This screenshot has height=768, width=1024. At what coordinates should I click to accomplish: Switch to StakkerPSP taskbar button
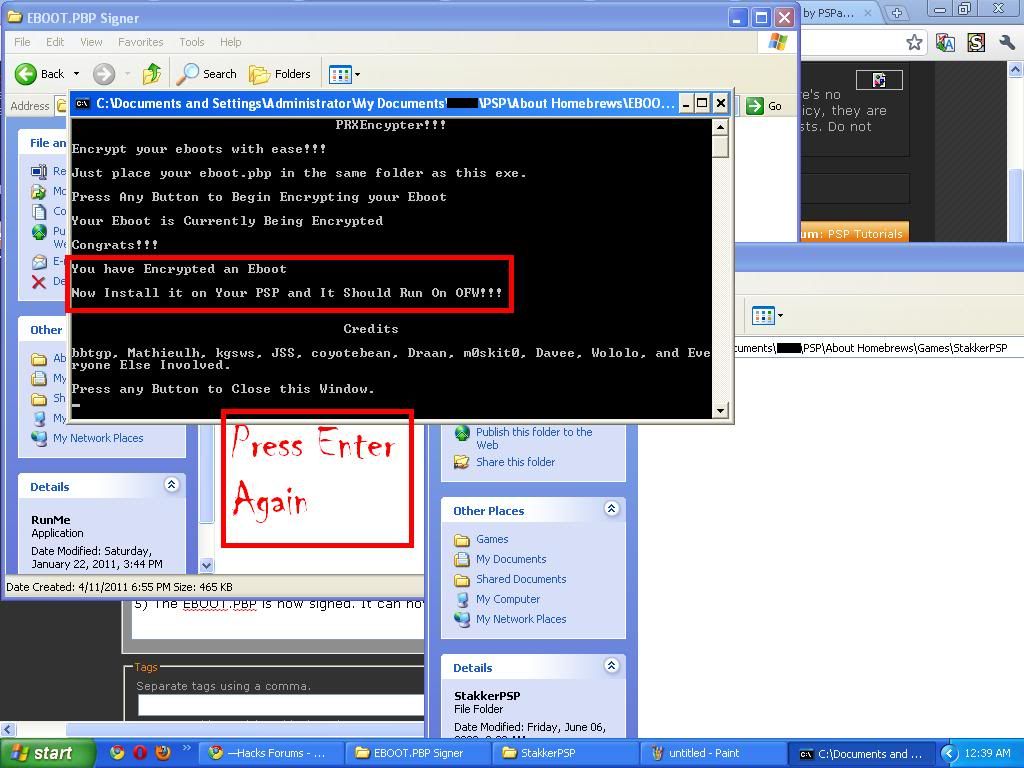click(565, 754)
